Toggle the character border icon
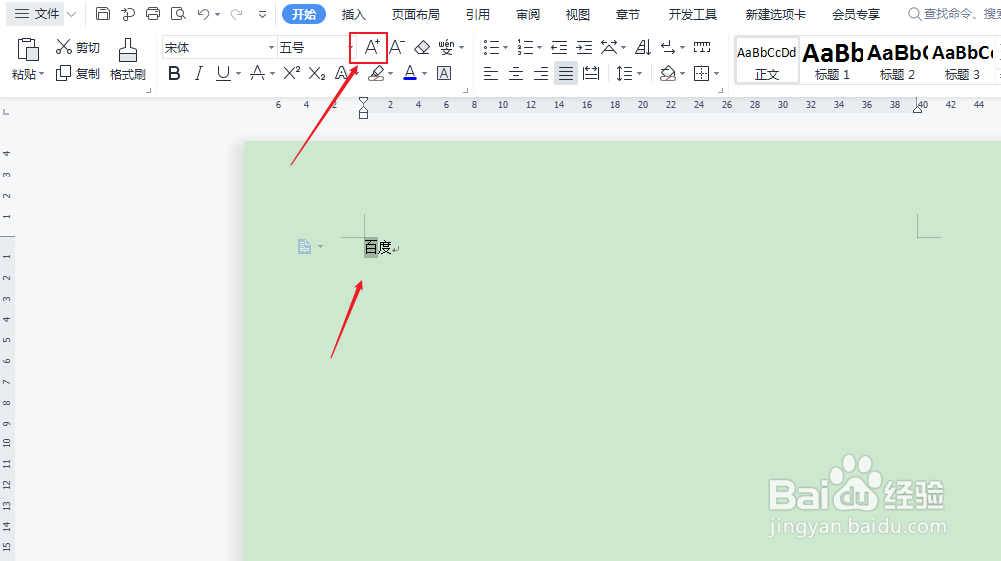The image size is (1001, 561). point(444,73)
